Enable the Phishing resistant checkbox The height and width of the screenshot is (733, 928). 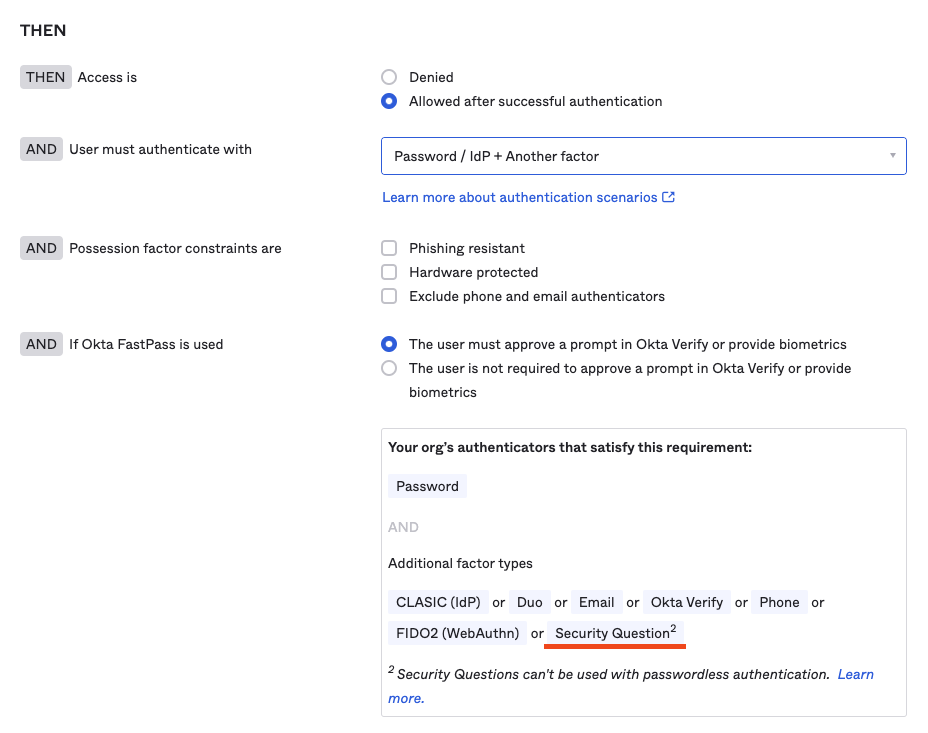click(389, 248)
